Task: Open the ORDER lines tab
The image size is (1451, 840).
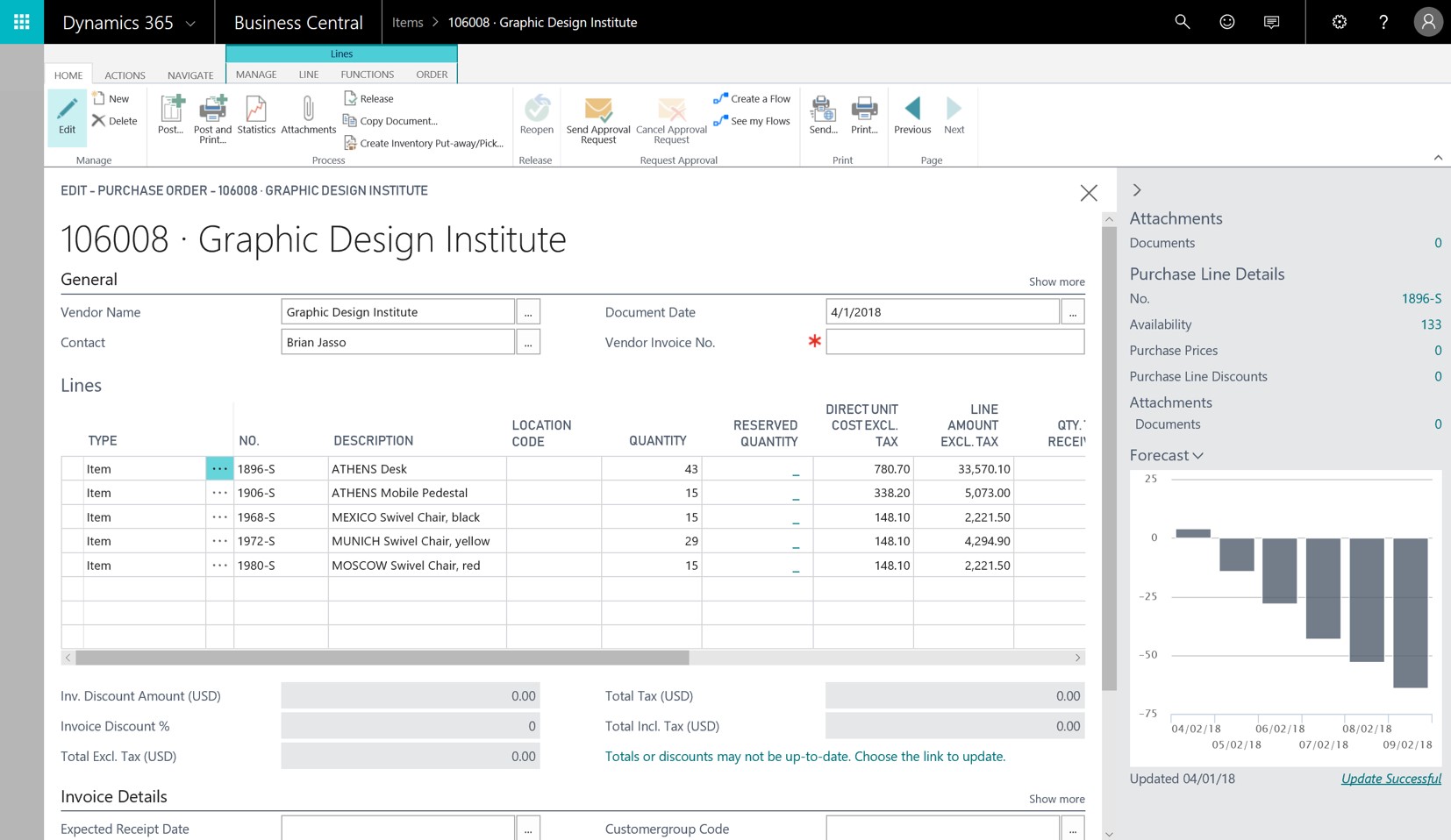Action: point(432,75)
